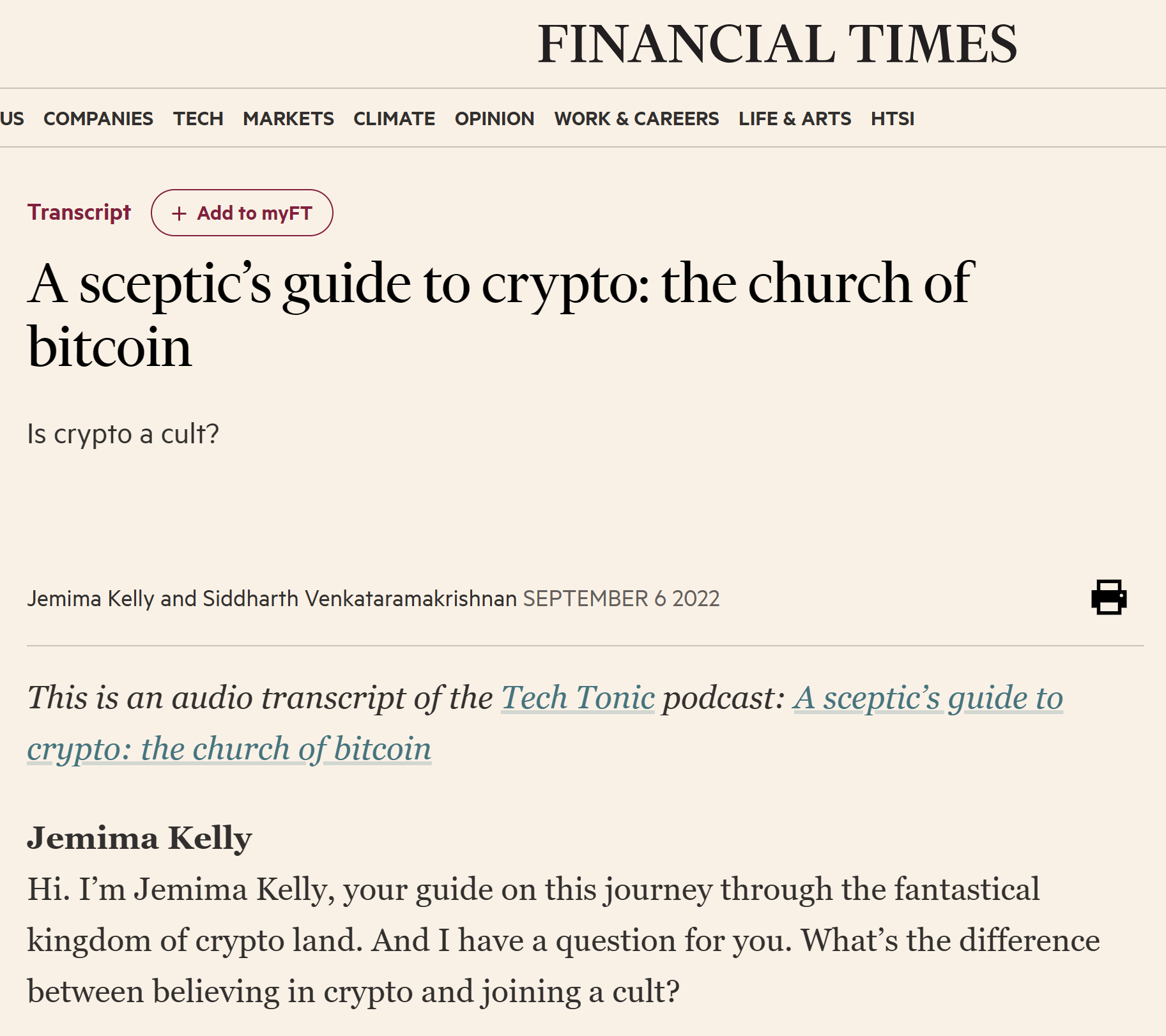
Task: Open the OPINION section
Action: [x=494, y=118]
